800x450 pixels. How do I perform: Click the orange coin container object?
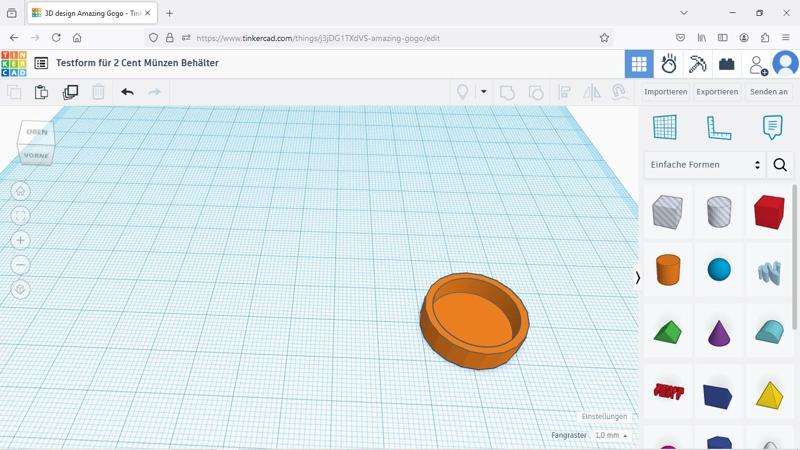tap(474, 320)
